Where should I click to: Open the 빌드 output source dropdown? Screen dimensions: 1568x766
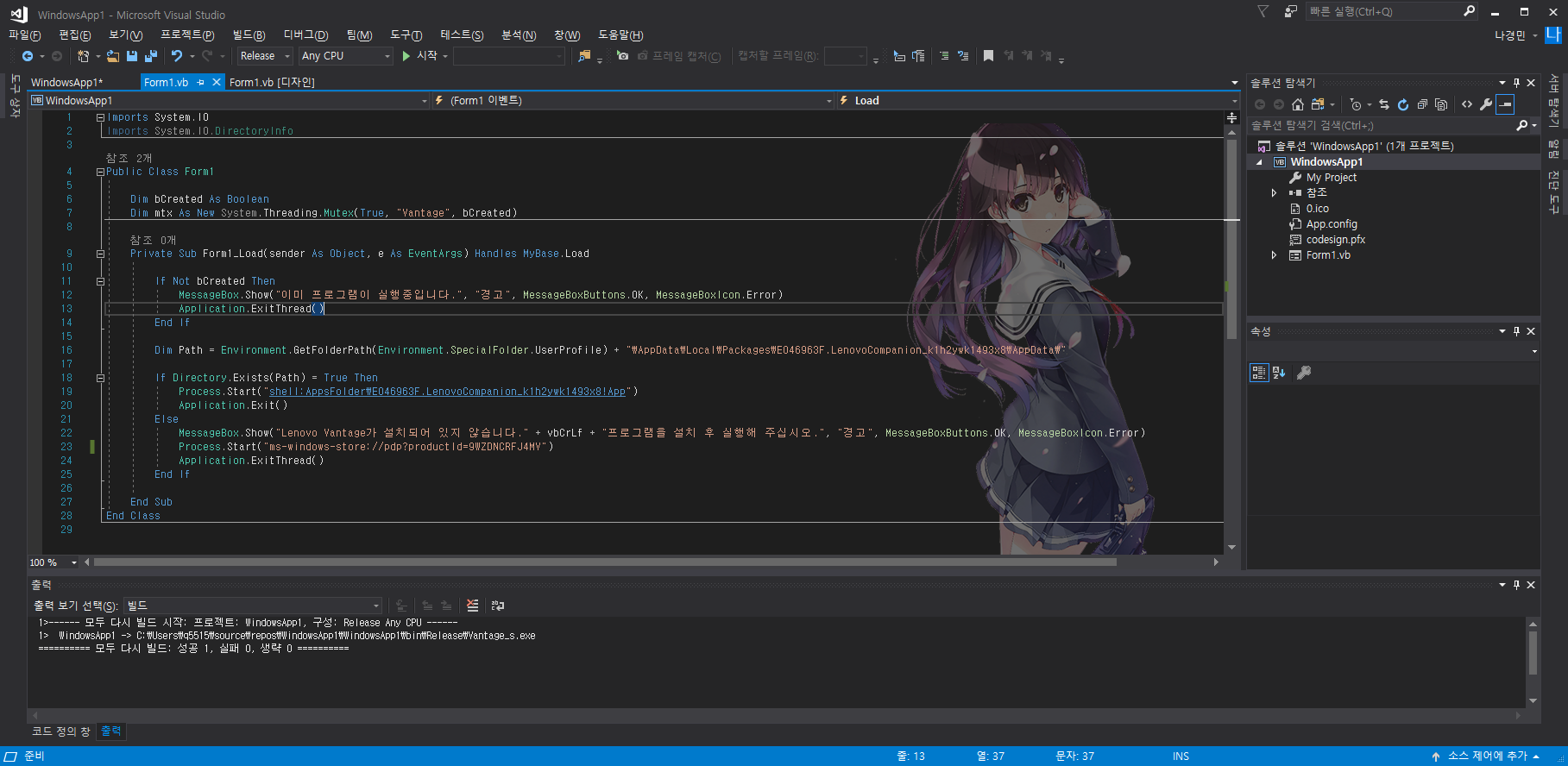[x=252, y=606]
